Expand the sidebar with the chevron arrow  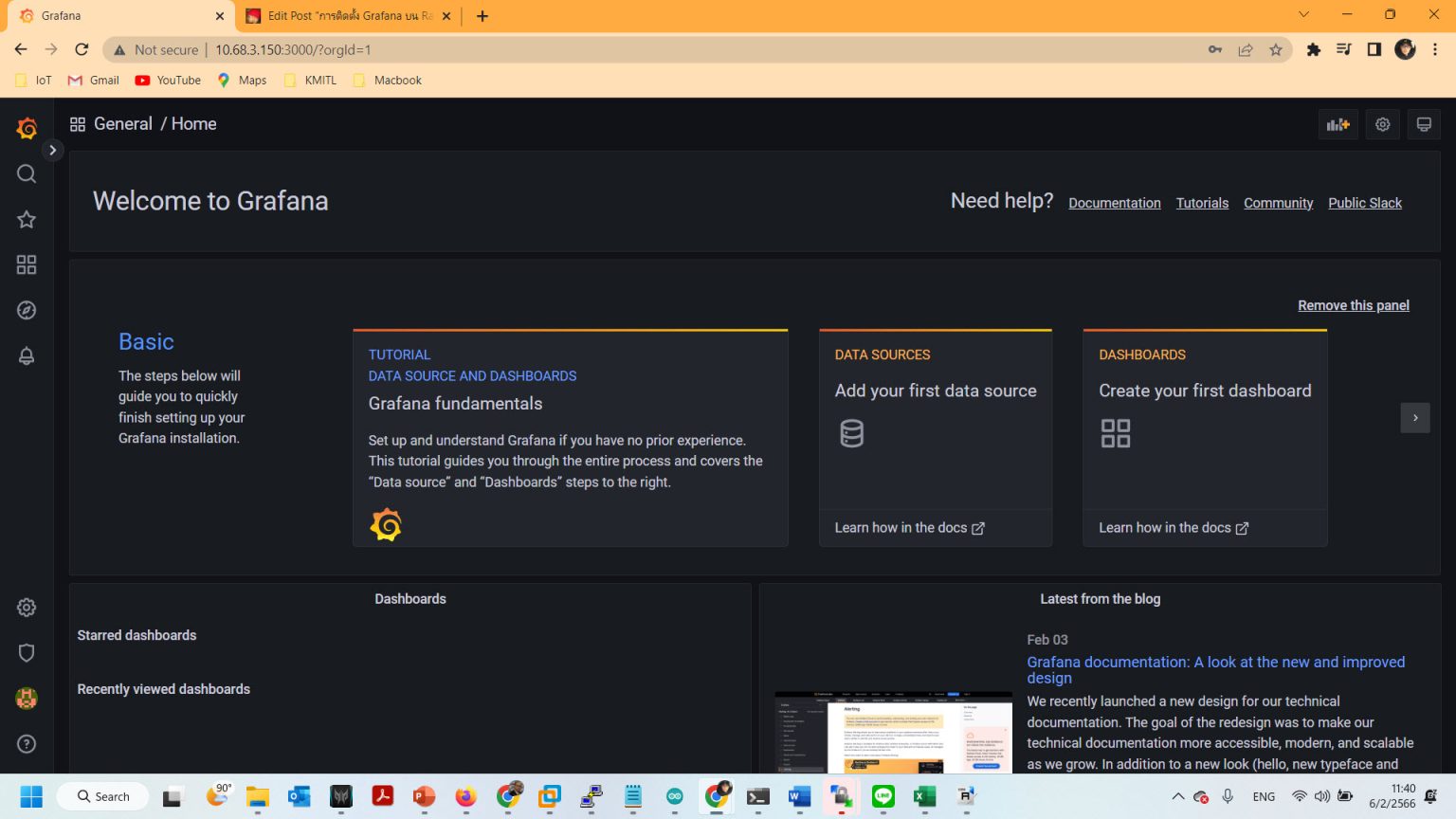53,150
